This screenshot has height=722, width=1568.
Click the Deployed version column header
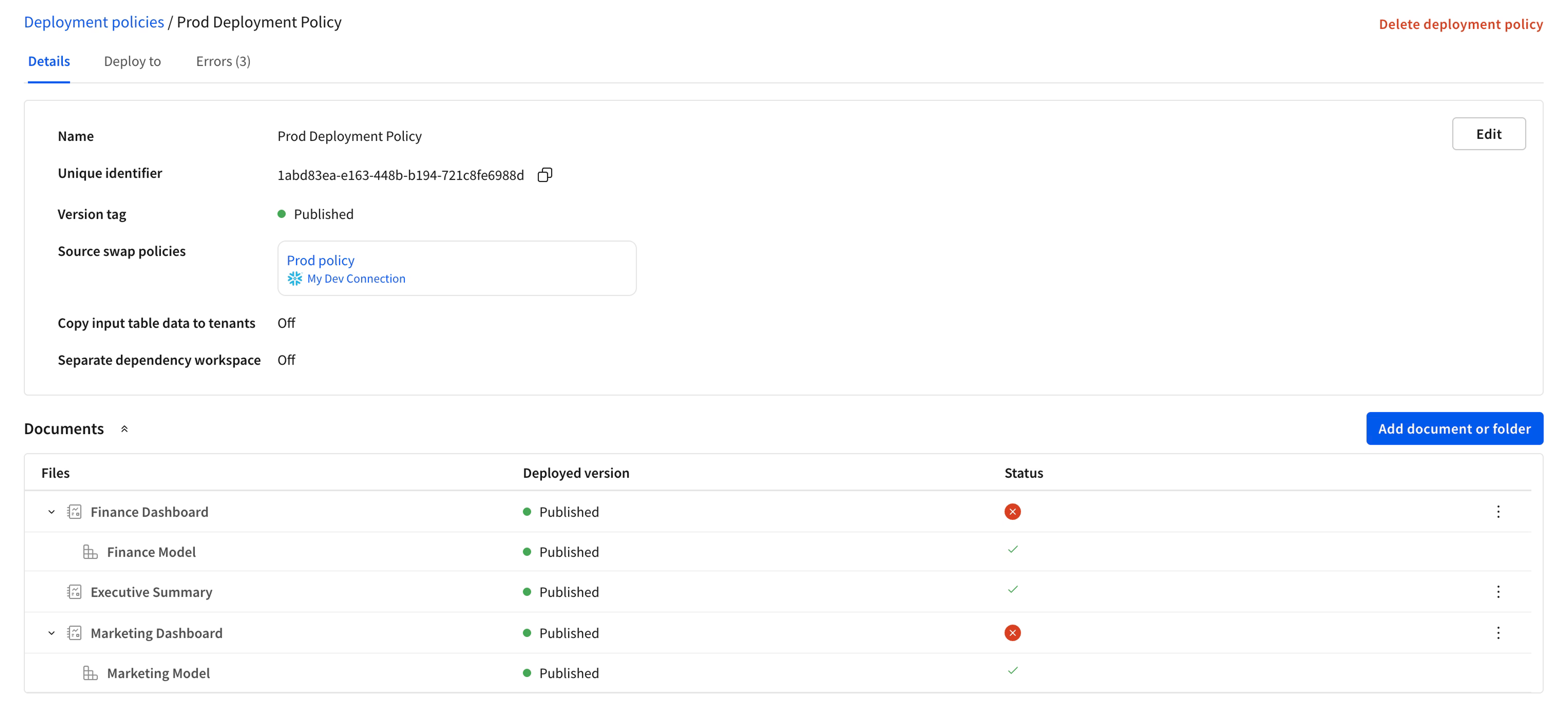(x=576, y=473)
